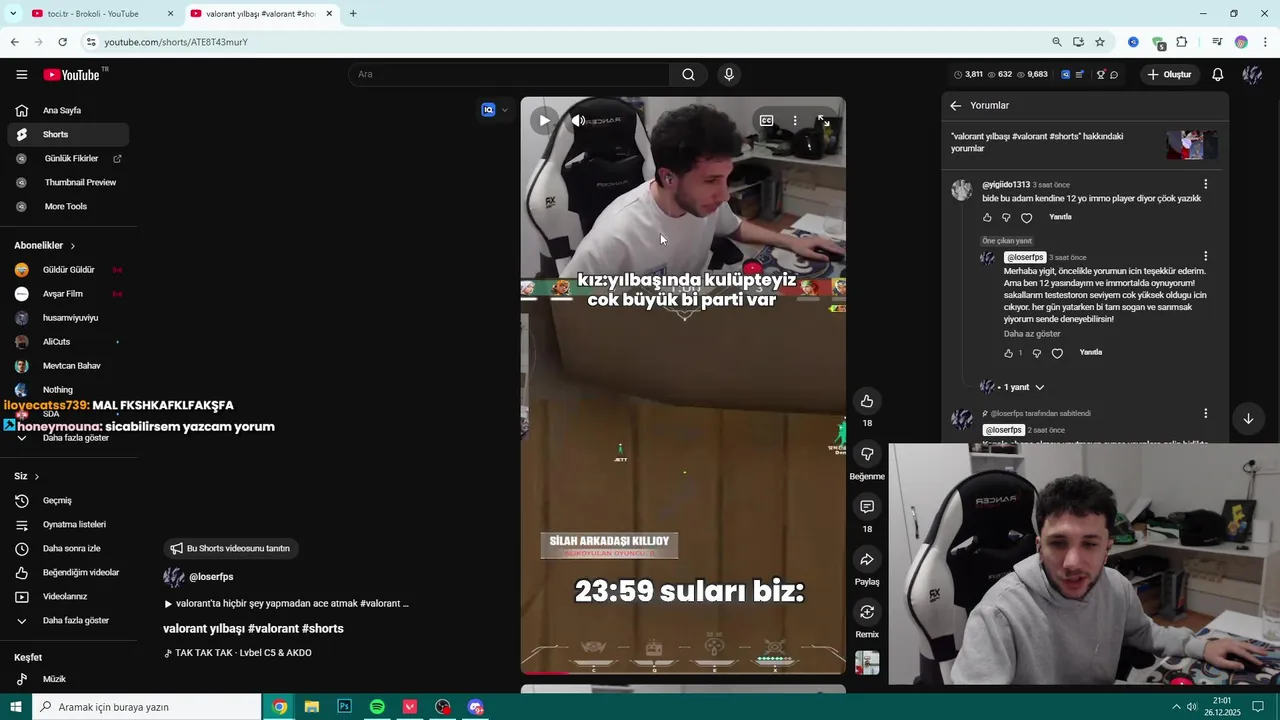The width and height of the screenshot is (1280, 720).
Task: Open options menu for @yigiido1313 comment
Action: coord(1205,184)
